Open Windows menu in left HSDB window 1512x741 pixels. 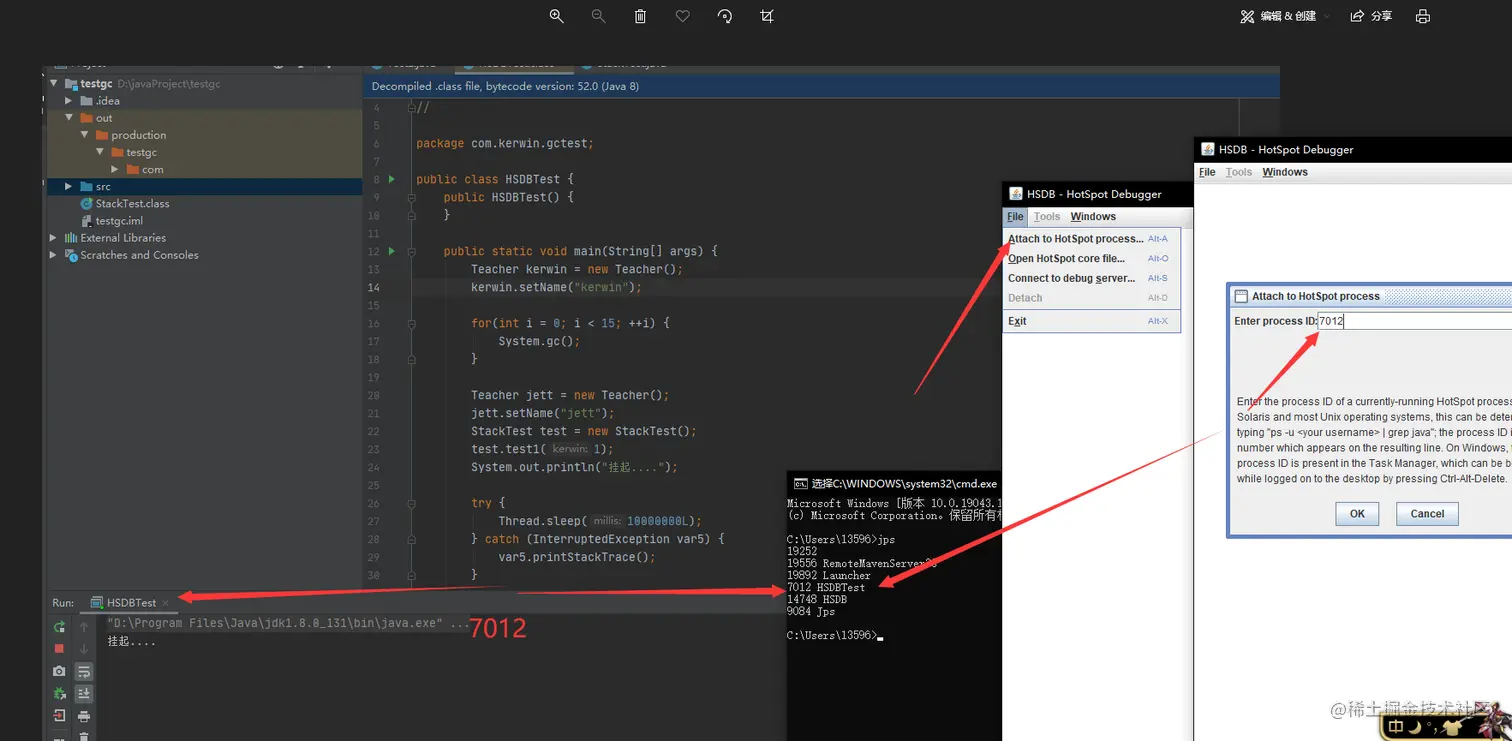1093,216
